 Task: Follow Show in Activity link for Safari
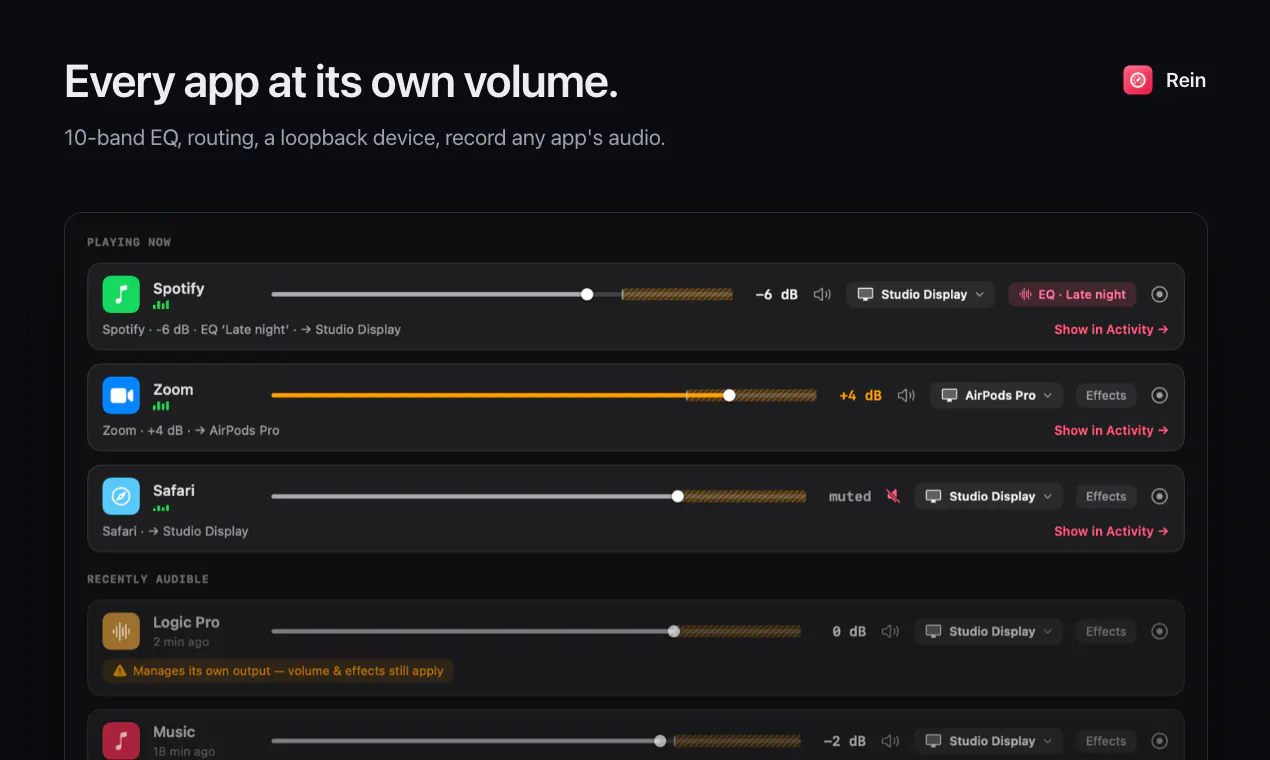pos(1111,531)
